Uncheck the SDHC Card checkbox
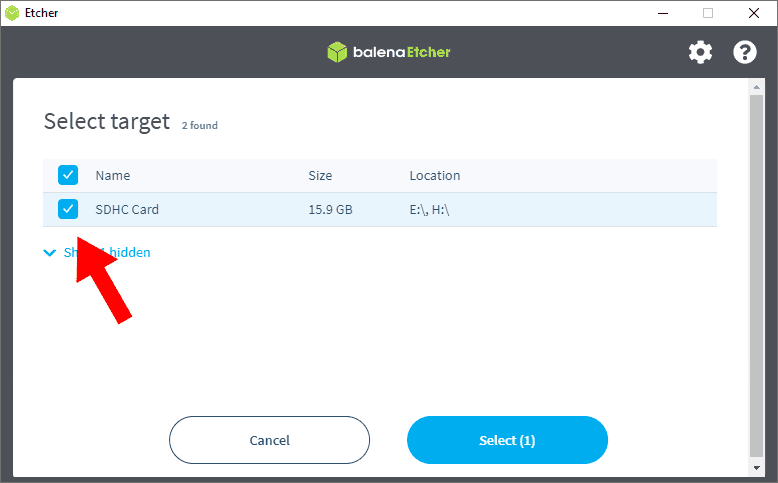 pos(68,209)
